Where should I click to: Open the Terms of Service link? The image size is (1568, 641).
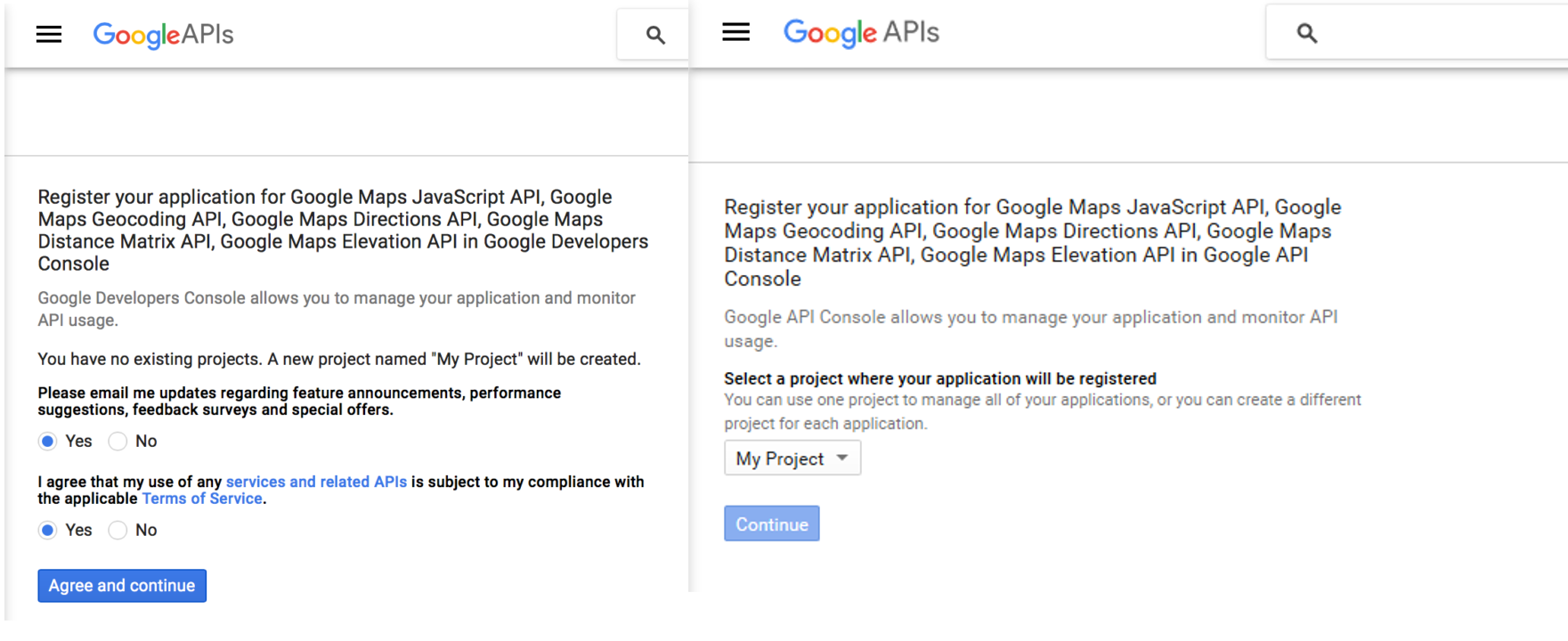click(202, 499)
